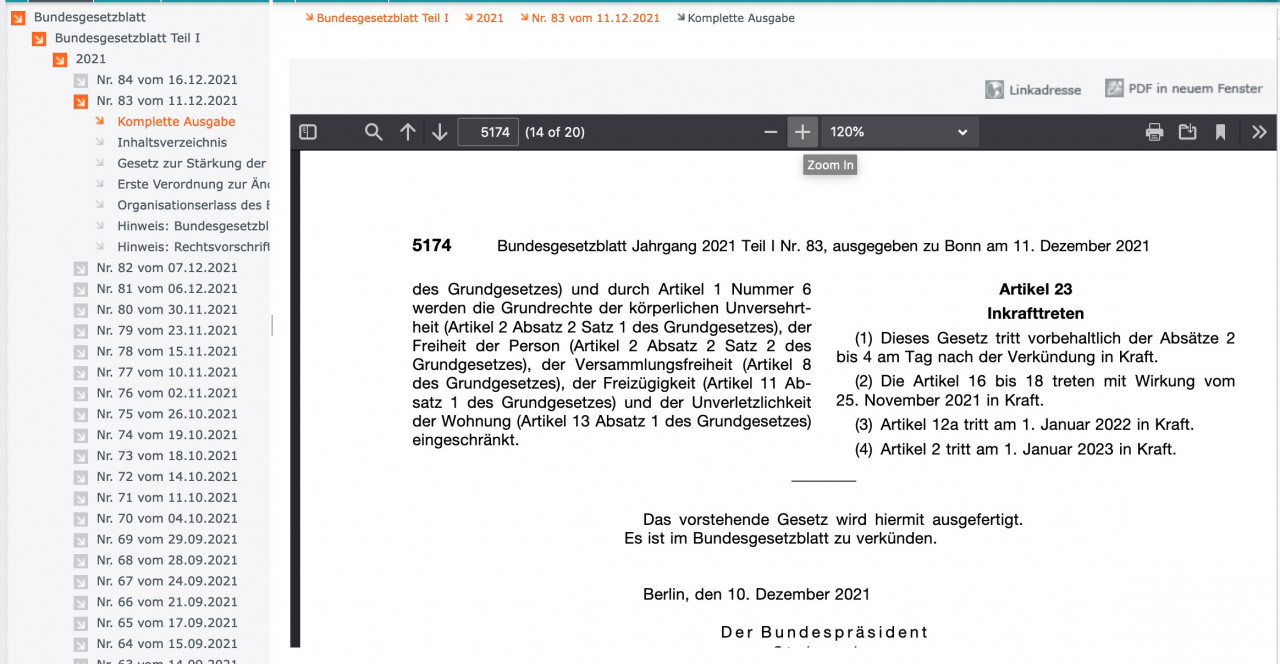Click the Zoom In plus button

pyautogui.click(x=802, y=132)
